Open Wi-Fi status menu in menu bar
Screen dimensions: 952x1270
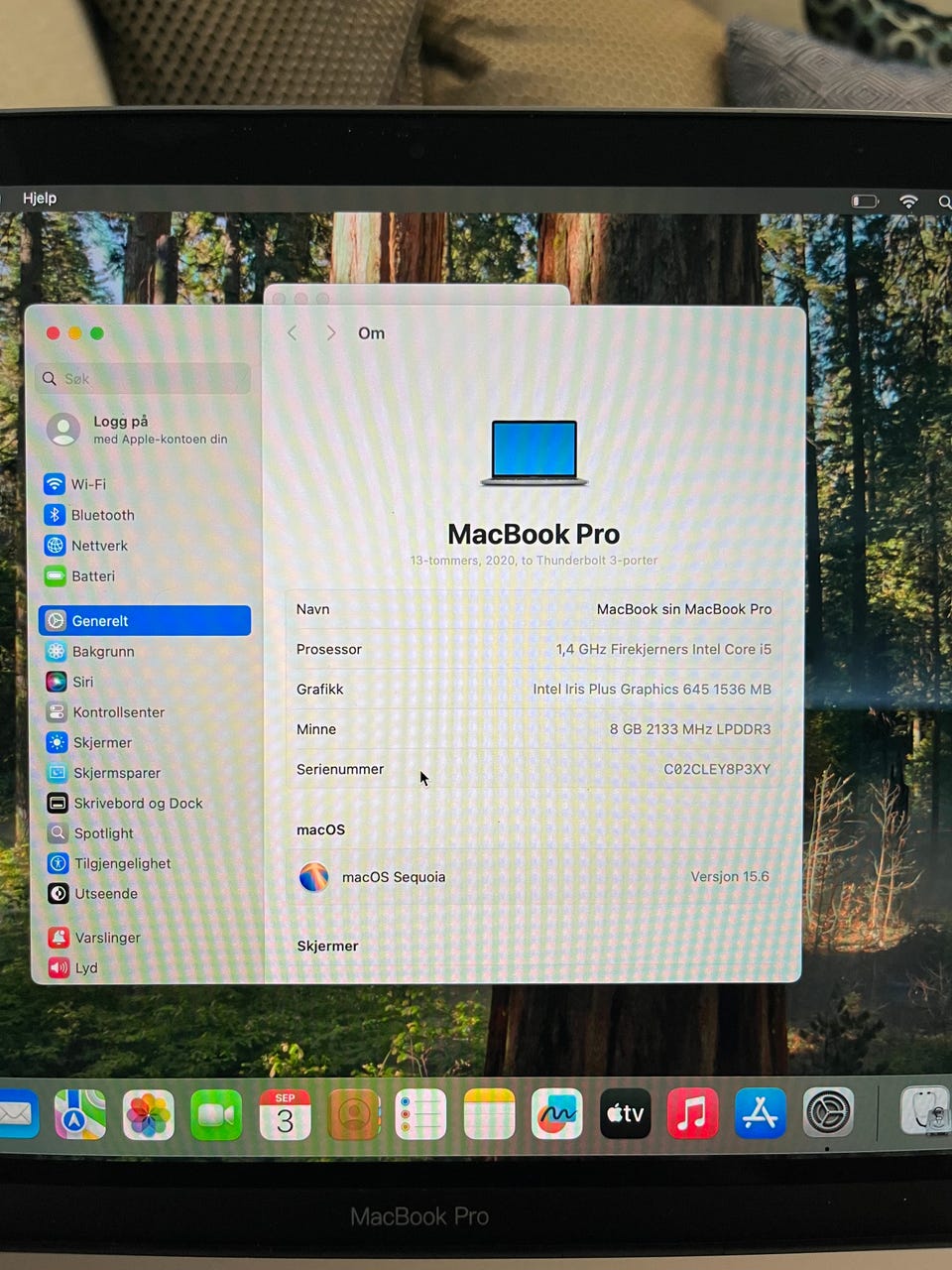pos(908,201)
